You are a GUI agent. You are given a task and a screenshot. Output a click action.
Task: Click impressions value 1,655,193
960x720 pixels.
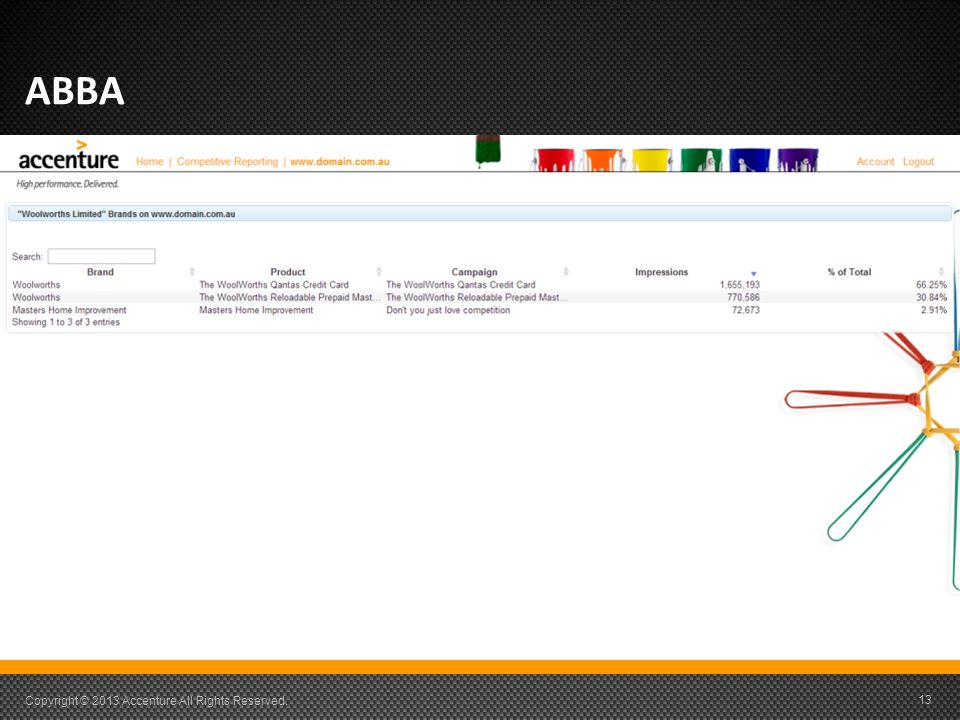tap(740, 285)
